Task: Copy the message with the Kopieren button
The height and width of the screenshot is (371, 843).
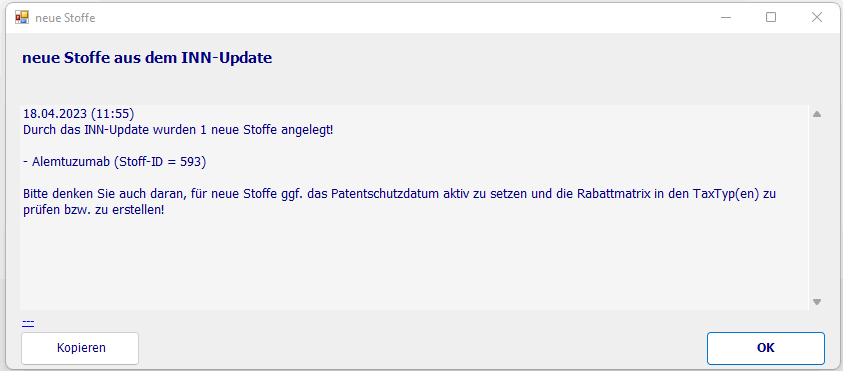Action: pyautogui.click(x=80, y=348)
